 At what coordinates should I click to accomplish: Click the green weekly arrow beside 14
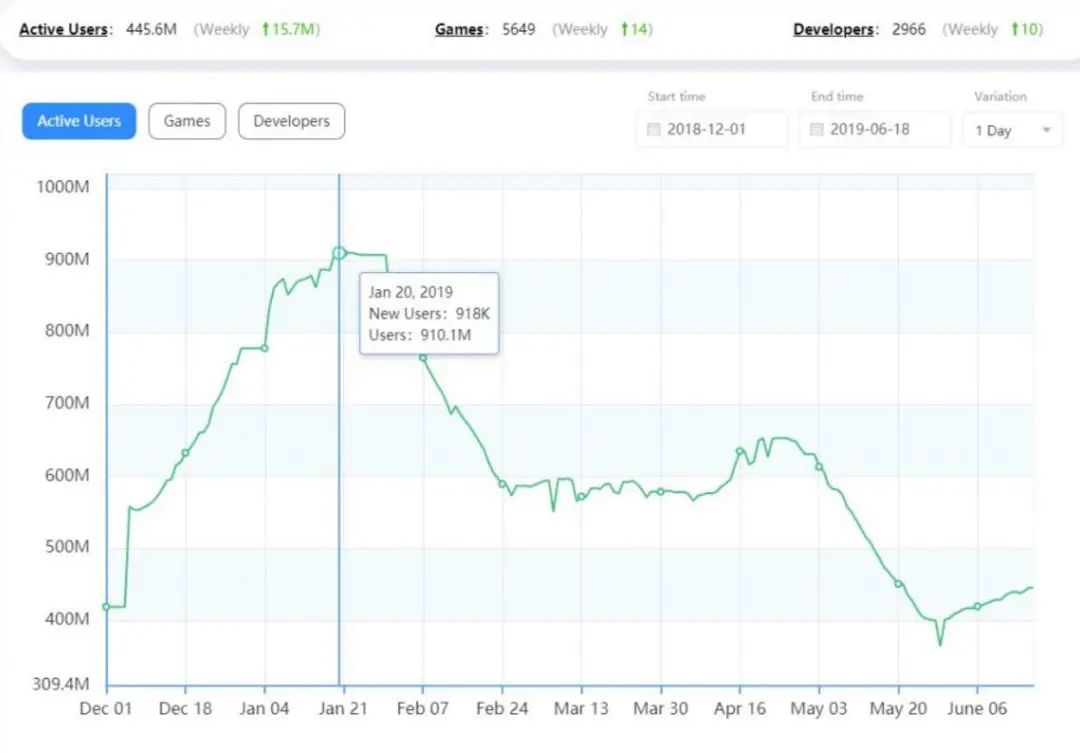[625, 29]
